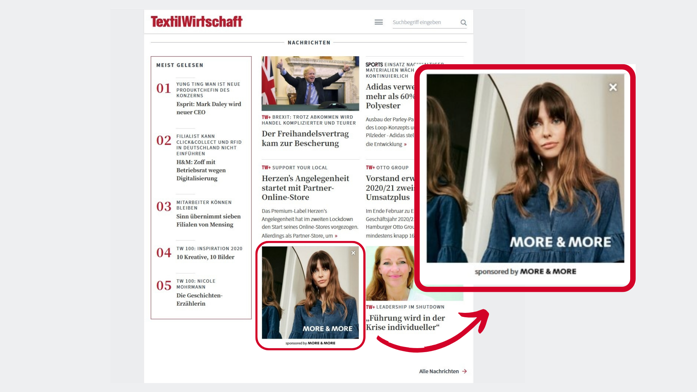697x392 pixels.
Task: Click the Alle Nachrichten arrow icon
Action: (x=464, y=371)
